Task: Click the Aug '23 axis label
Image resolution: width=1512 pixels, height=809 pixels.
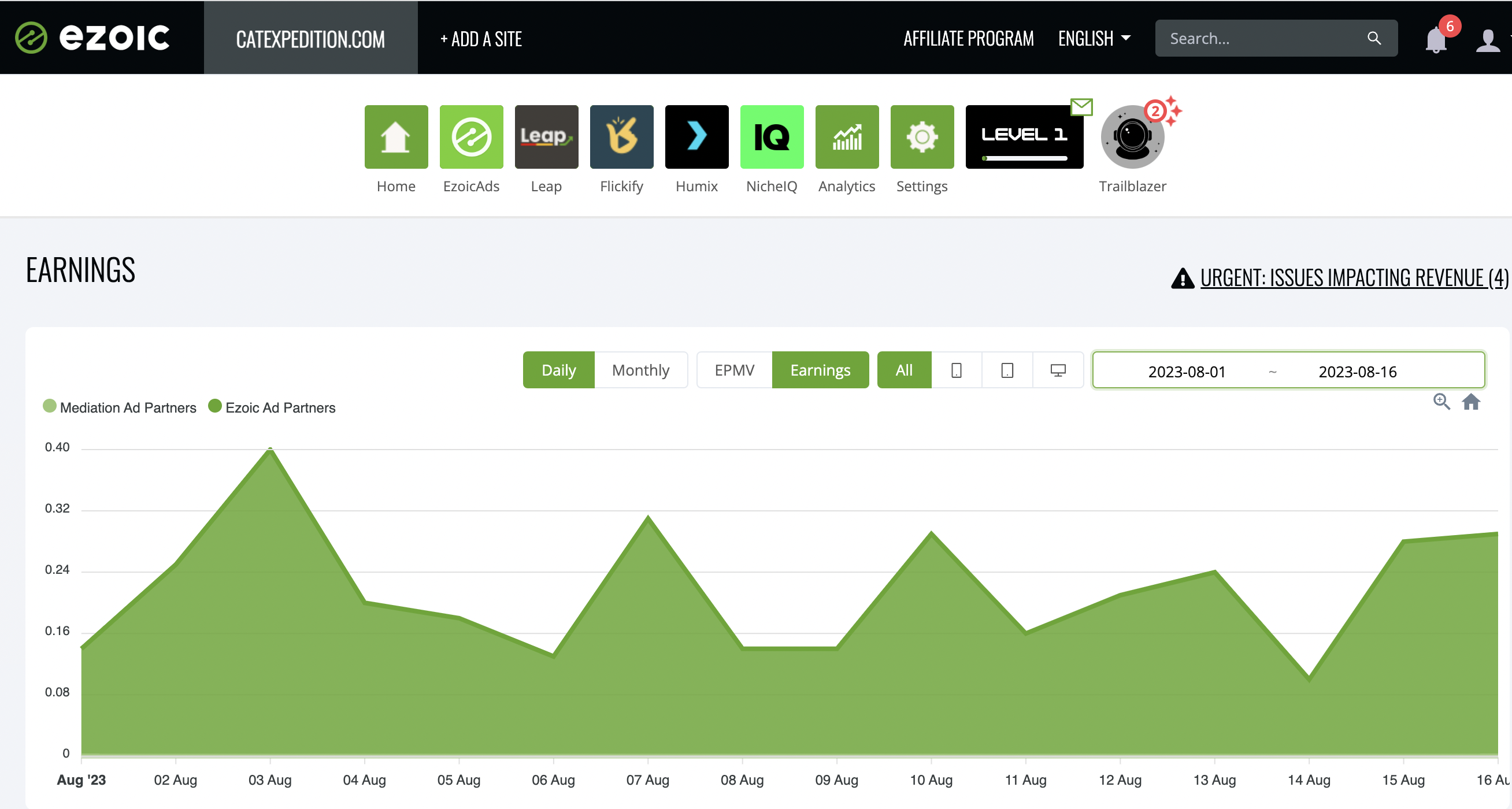Action: [81, 780]
